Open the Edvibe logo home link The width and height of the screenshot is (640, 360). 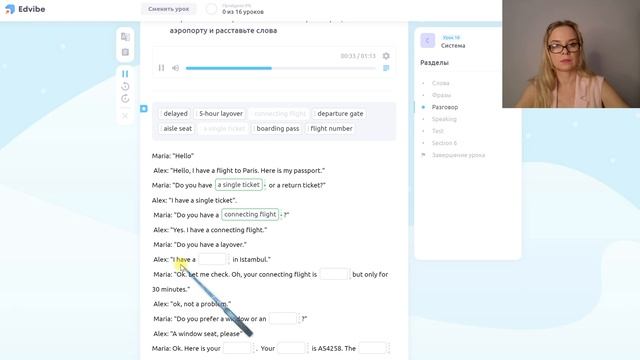[25, 9]
